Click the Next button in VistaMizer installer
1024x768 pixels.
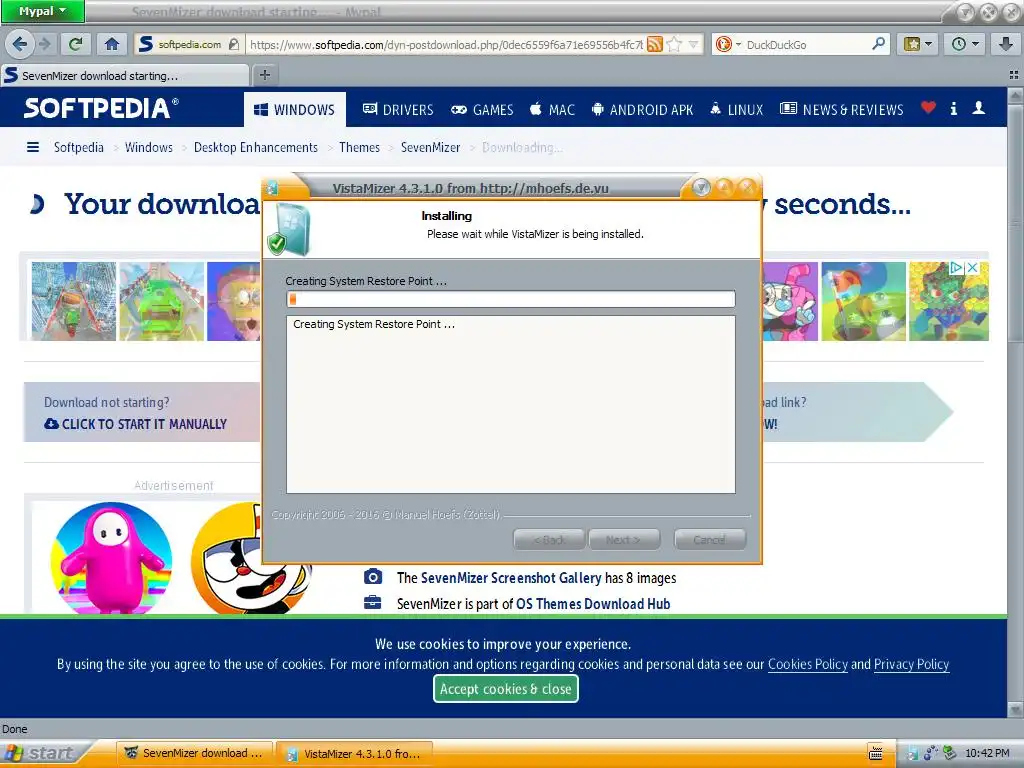click(624, 539)
